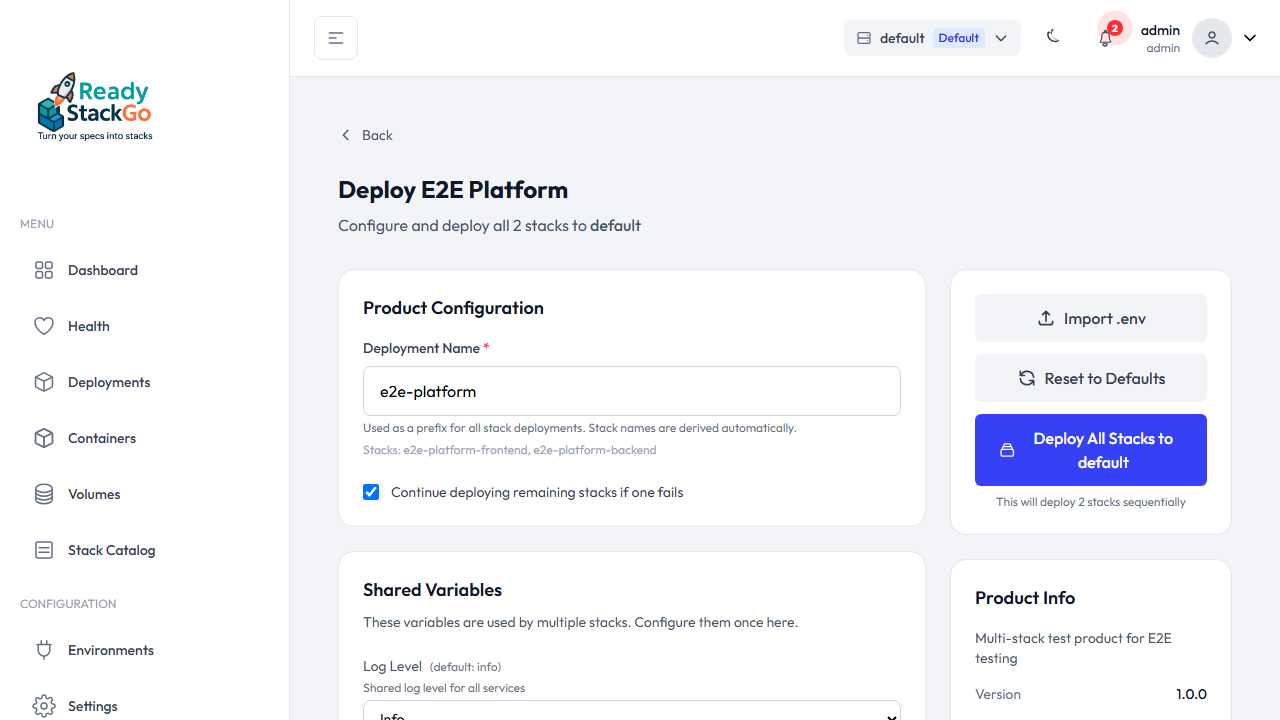The image size is (1280, 720).
Task: Click the Back link
Action: 366,134
